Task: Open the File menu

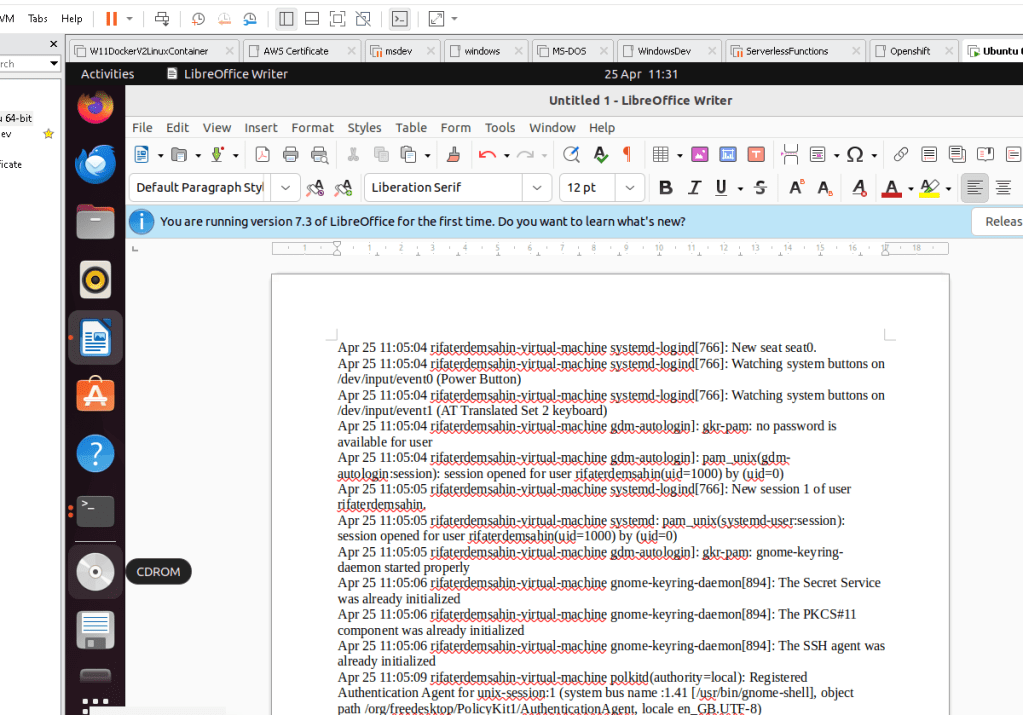Action: (x=142, y=128)
